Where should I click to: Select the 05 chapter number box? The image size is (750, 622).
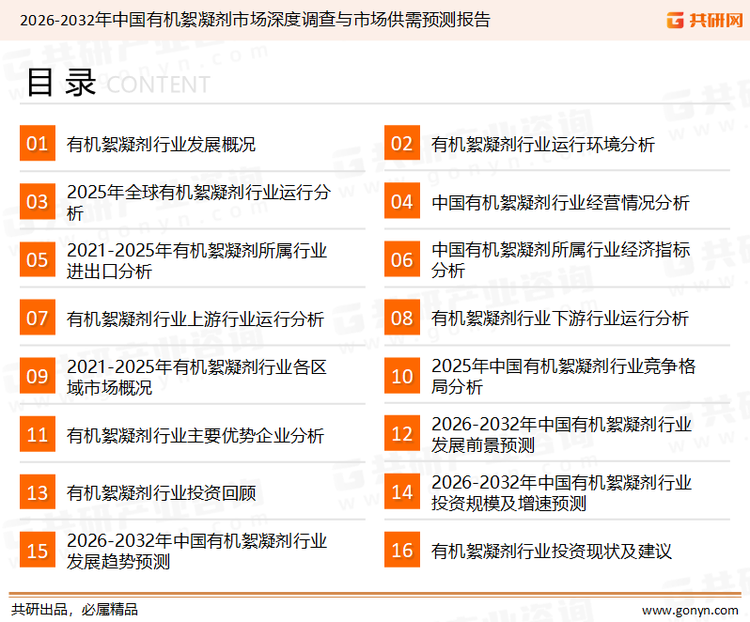point(37,260)
